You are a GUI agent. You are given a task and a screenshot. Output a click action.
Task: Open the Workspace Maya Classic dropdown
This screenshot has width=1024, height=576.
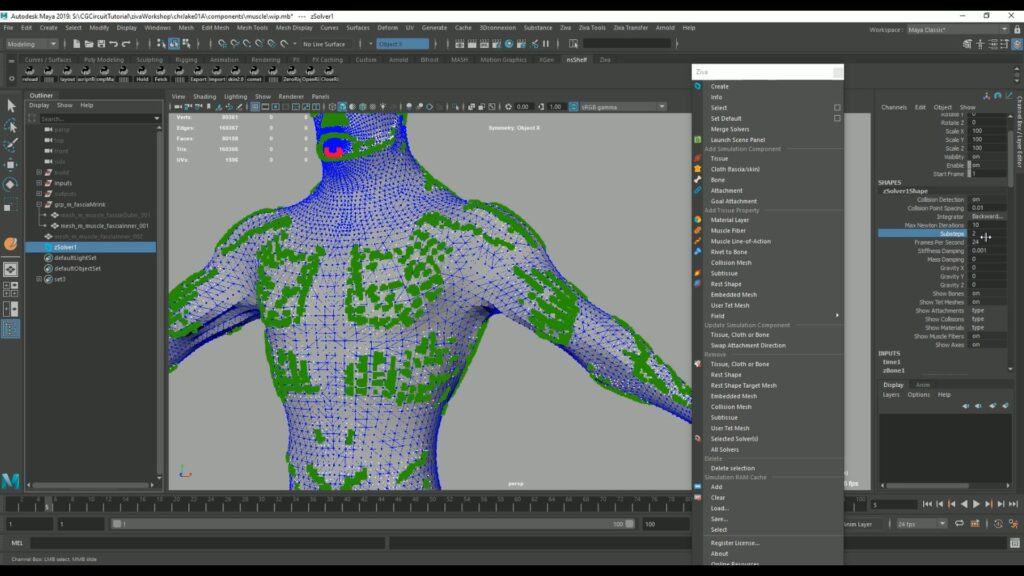pos(957,29)
